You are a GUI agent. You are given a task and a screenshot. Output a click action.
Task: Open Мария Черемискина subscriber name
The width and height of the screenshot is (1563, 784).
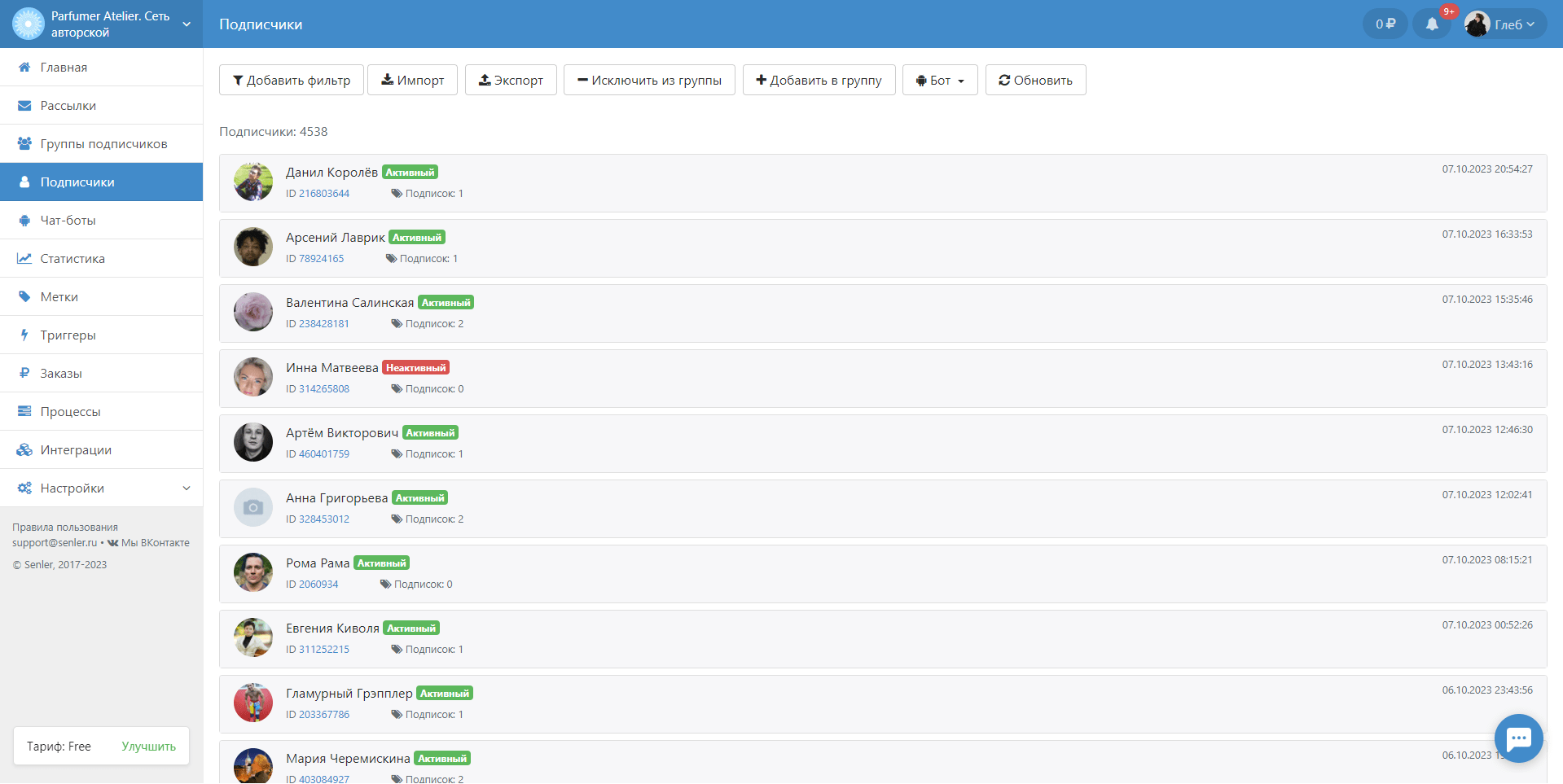348,758
